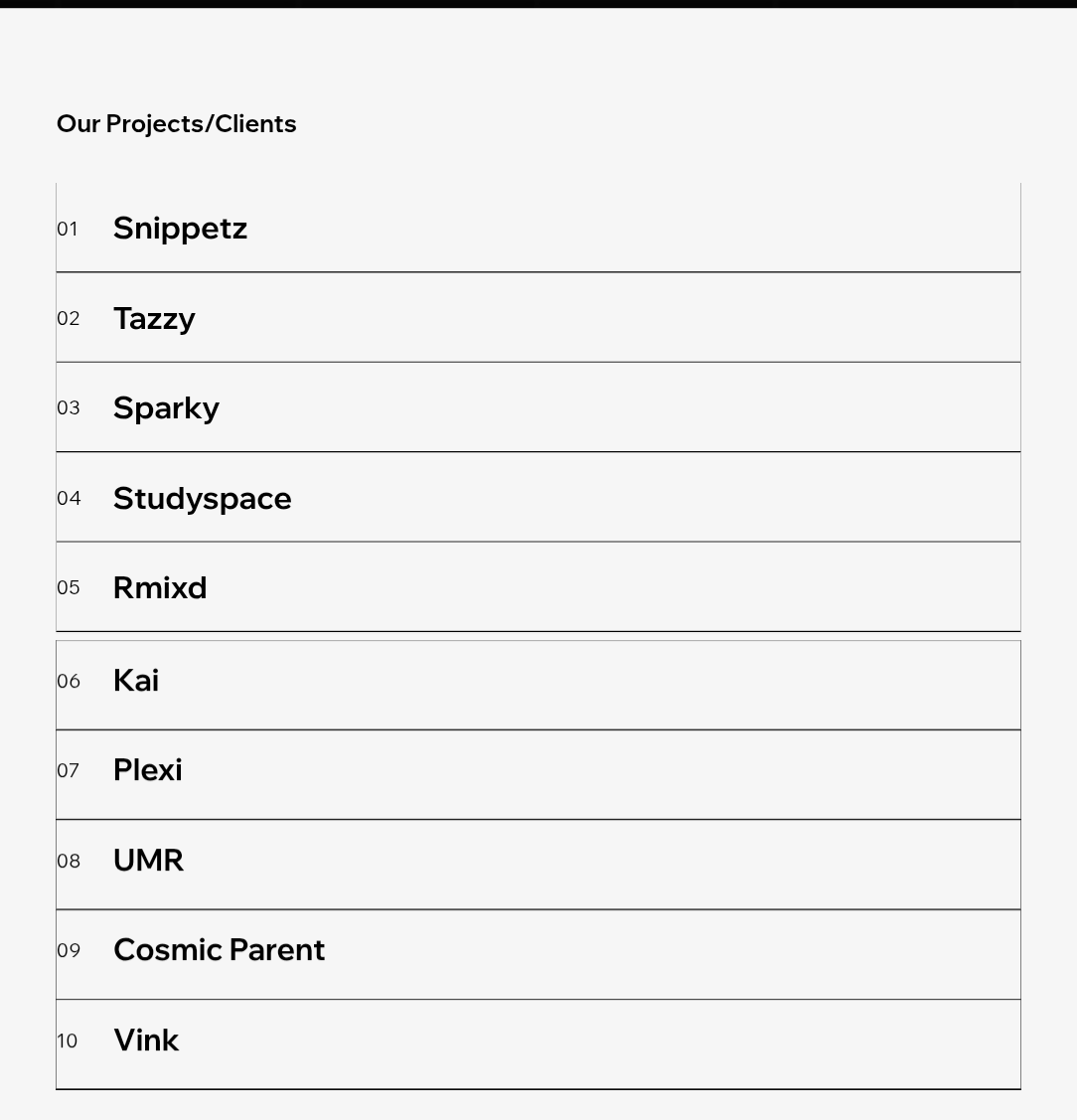The height and width of the screenshot is (1120, 1077).
Task: Select the Tazzy project title
Action: click(154, 318)
